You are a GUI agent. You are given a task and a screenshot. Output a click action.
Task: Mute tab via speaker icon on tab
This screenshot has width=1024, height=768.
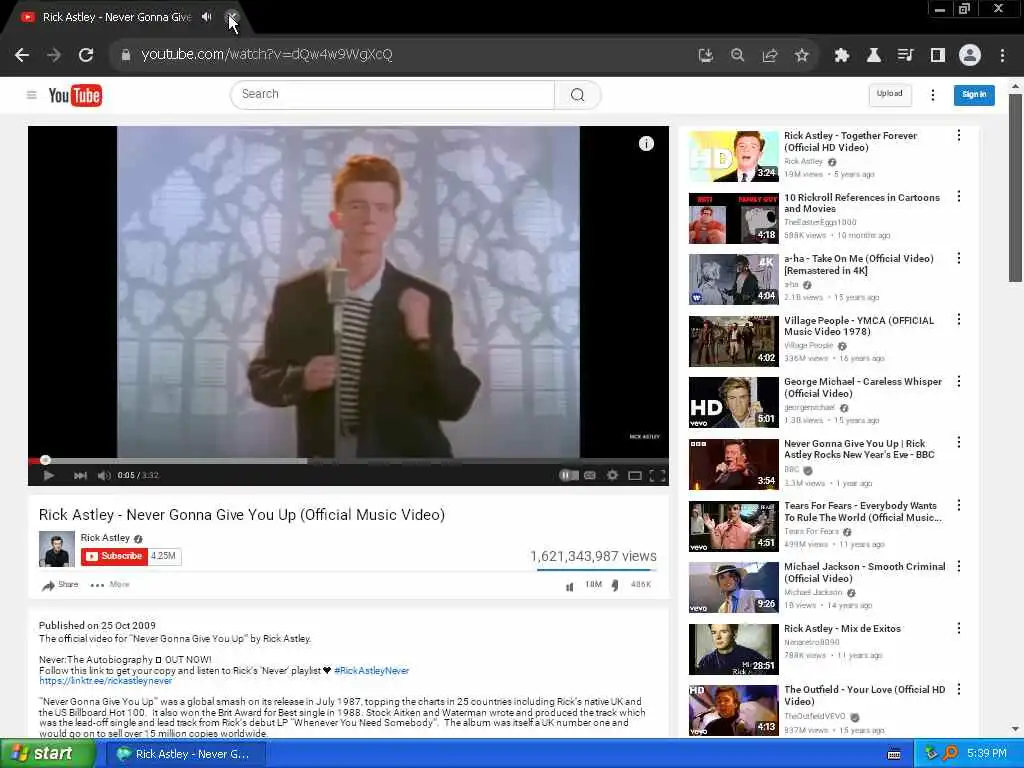206,17
